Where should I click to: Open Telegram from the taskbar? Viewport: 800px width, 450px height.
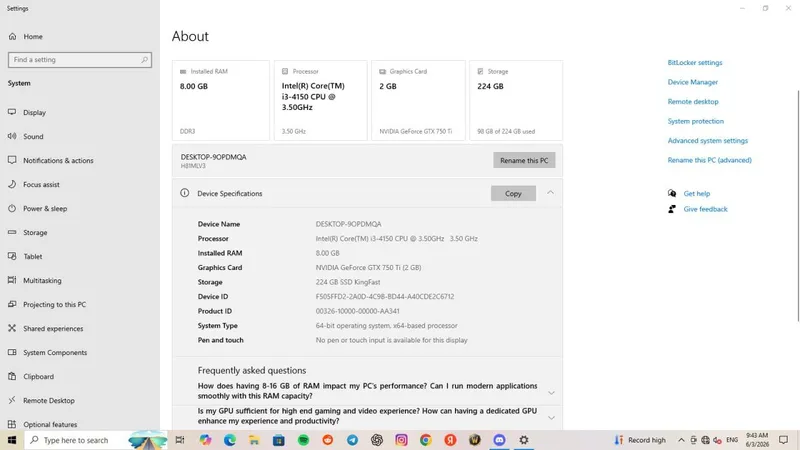pyautogui.click(x=352, y=440)
